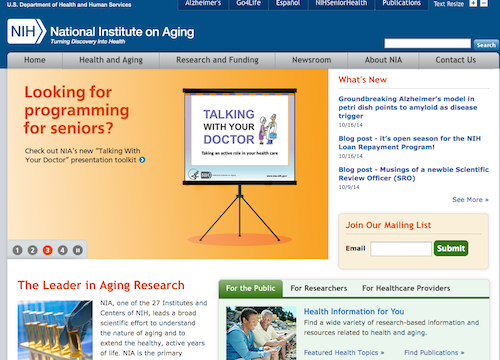Viewport: 500px width, 360px height.
Task: Click the NIH logo
Action: click(x=26, y=31)
